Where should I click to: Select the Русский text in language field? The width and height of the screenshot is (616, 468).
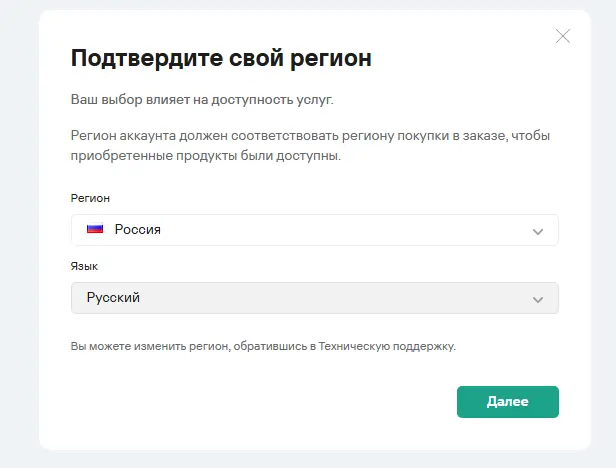[113, 297]
